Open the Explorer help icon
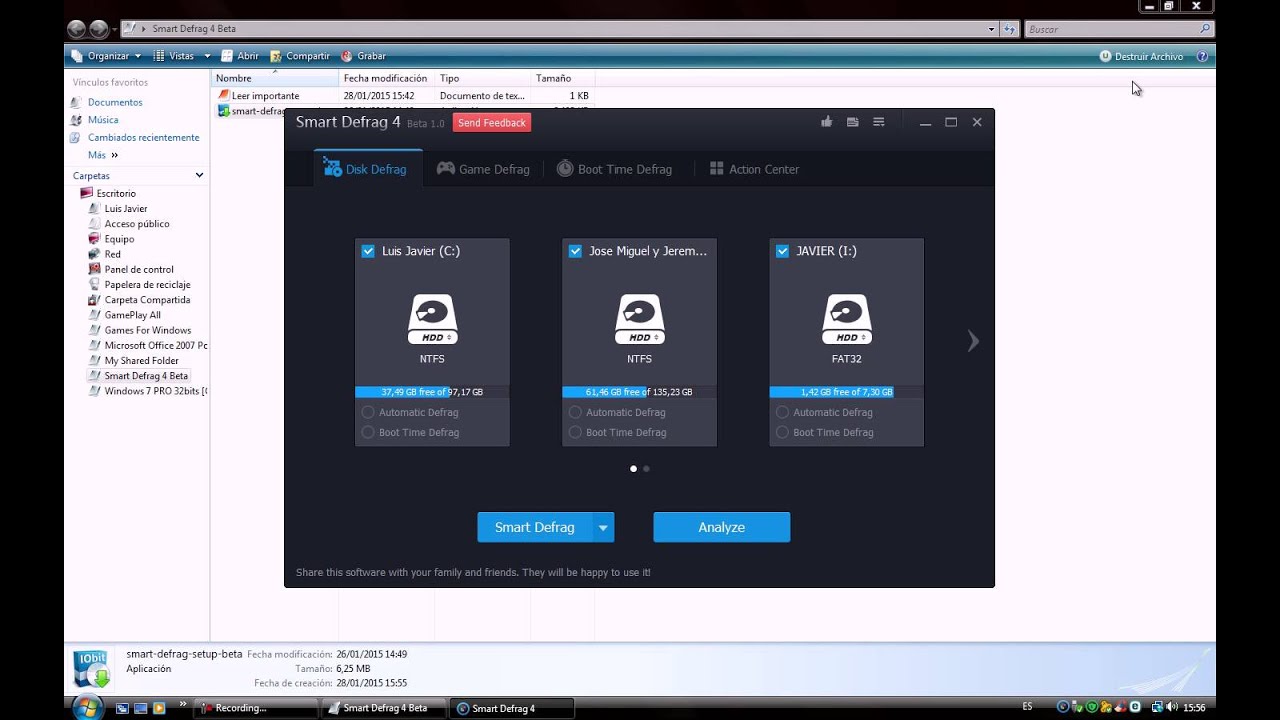Image resolution: width=1280 pixels, height=720 pixels. tap(1202, 56)
